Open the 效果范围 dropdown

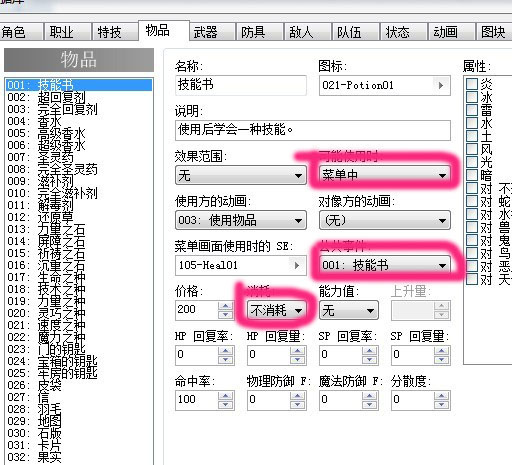pos(241,175)
